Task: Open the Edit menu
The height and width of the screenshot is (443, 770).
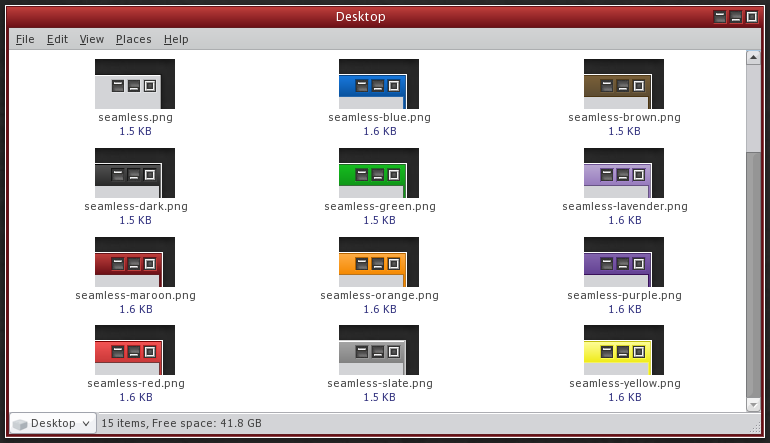Action: pyautogui.click(x=57, y=39)
